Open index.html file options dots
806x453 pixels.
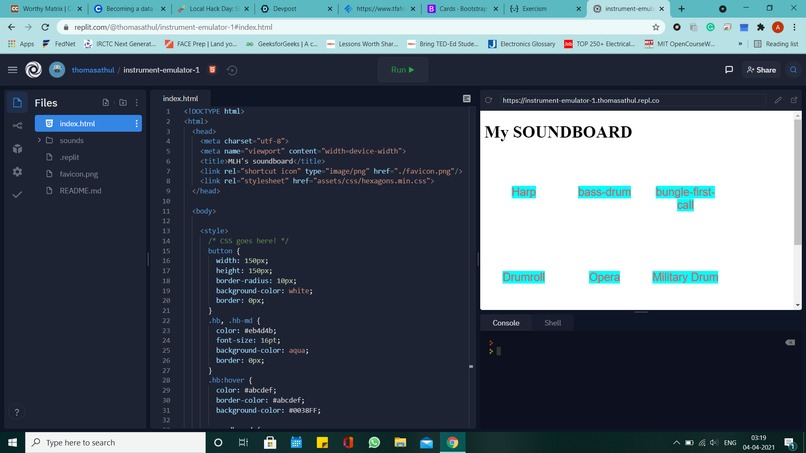pos(136,123)
